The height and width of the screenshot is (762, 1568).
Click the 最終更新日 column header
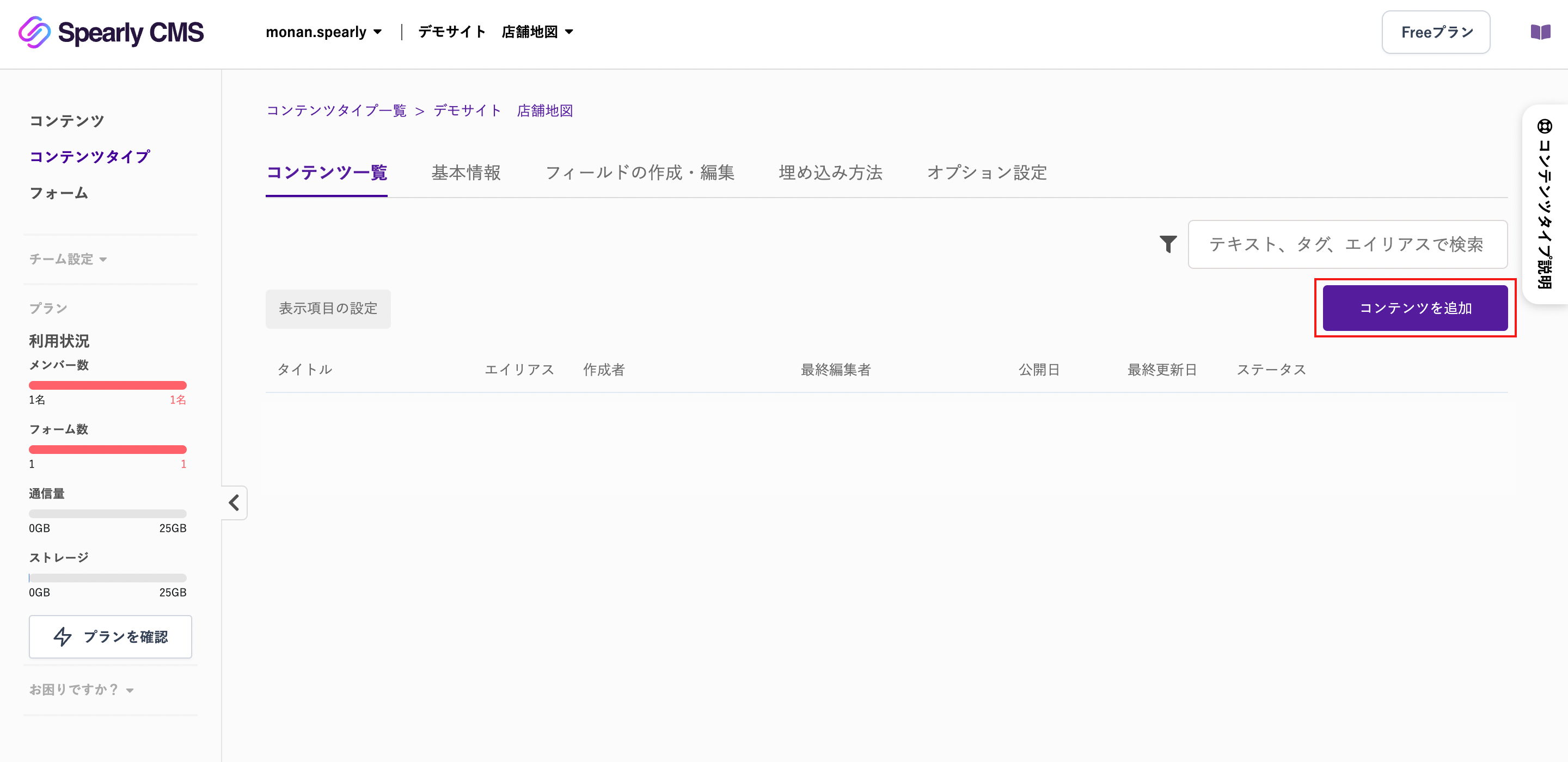coord(1162,370)
